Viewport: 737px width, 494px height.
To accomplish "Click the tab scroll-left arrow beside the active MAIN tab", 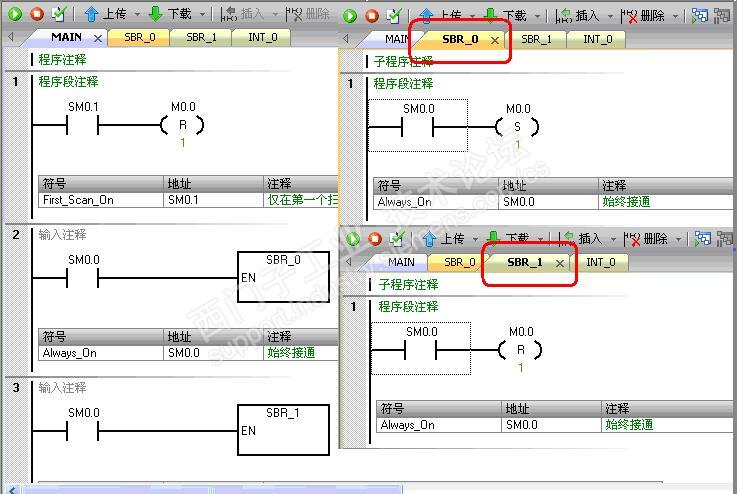I will pos(11,37).
